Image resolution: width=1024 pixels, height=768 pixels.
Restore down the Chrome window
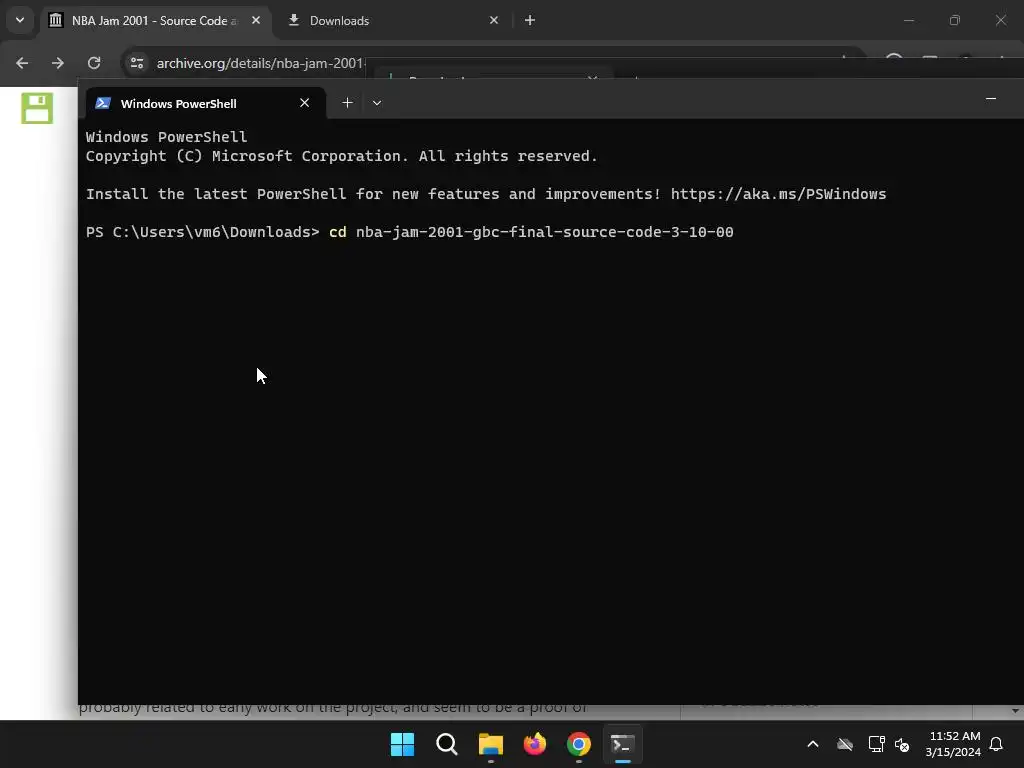click(x=955, y=20)
